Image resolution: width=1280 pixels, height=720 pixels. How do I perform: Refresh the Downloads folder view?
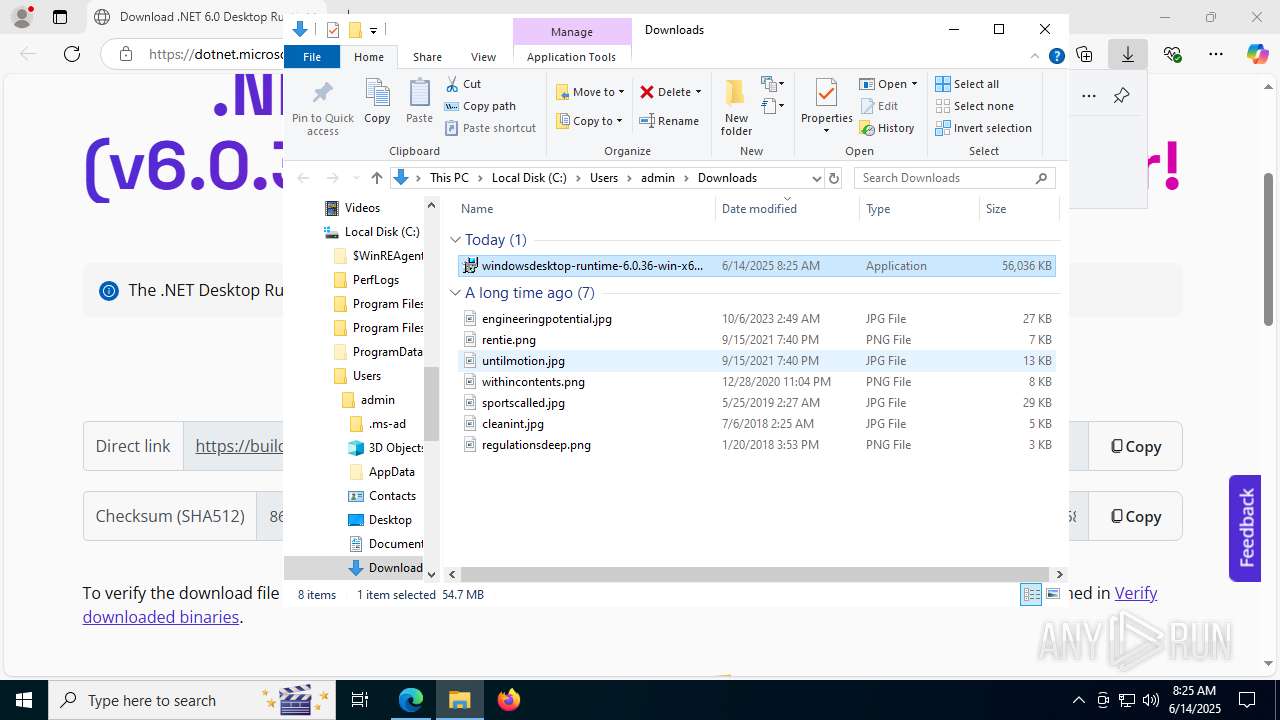coord(835,178)
